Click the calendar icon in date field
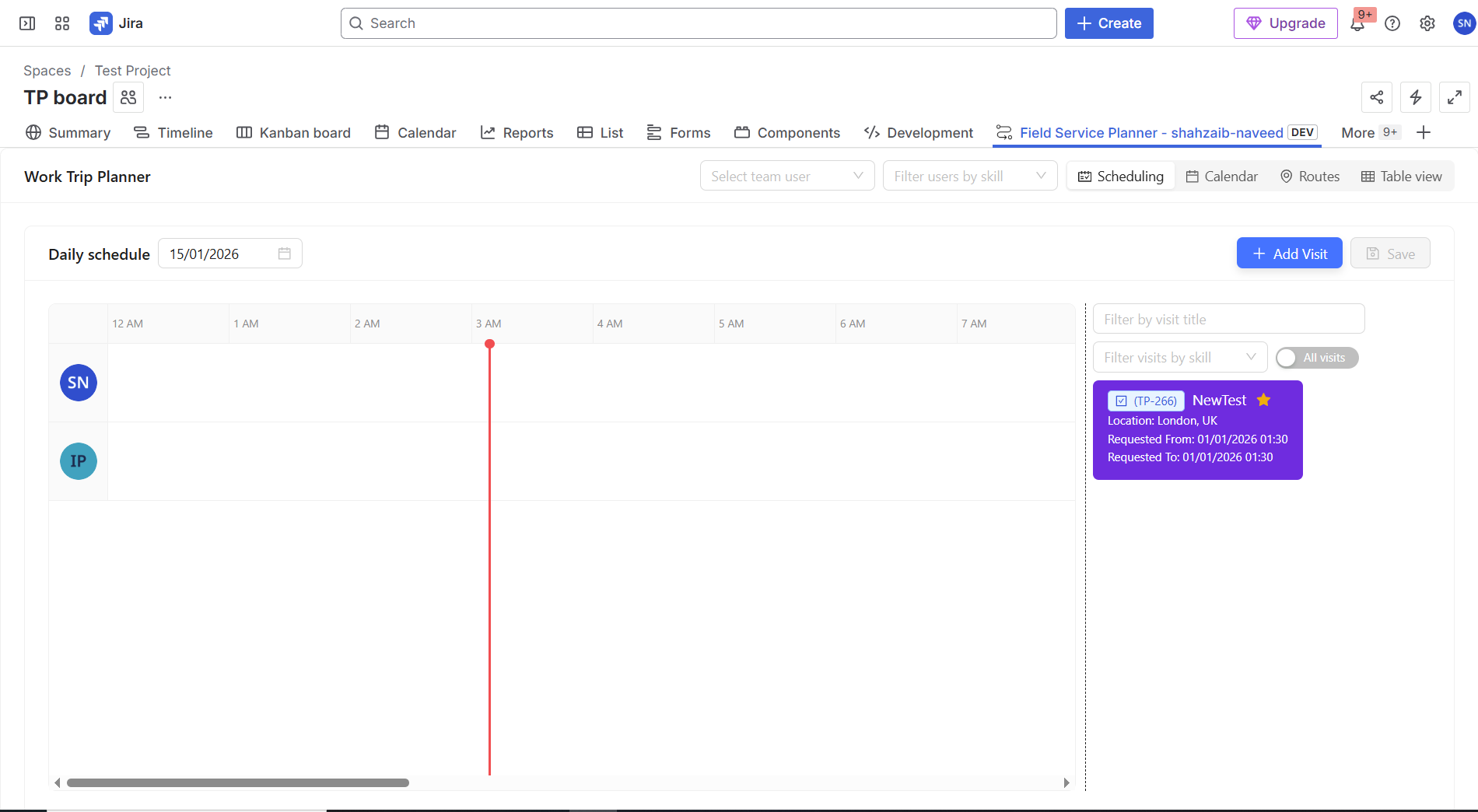This screenshot has width=1478, height=812. (x=285, y=254)
